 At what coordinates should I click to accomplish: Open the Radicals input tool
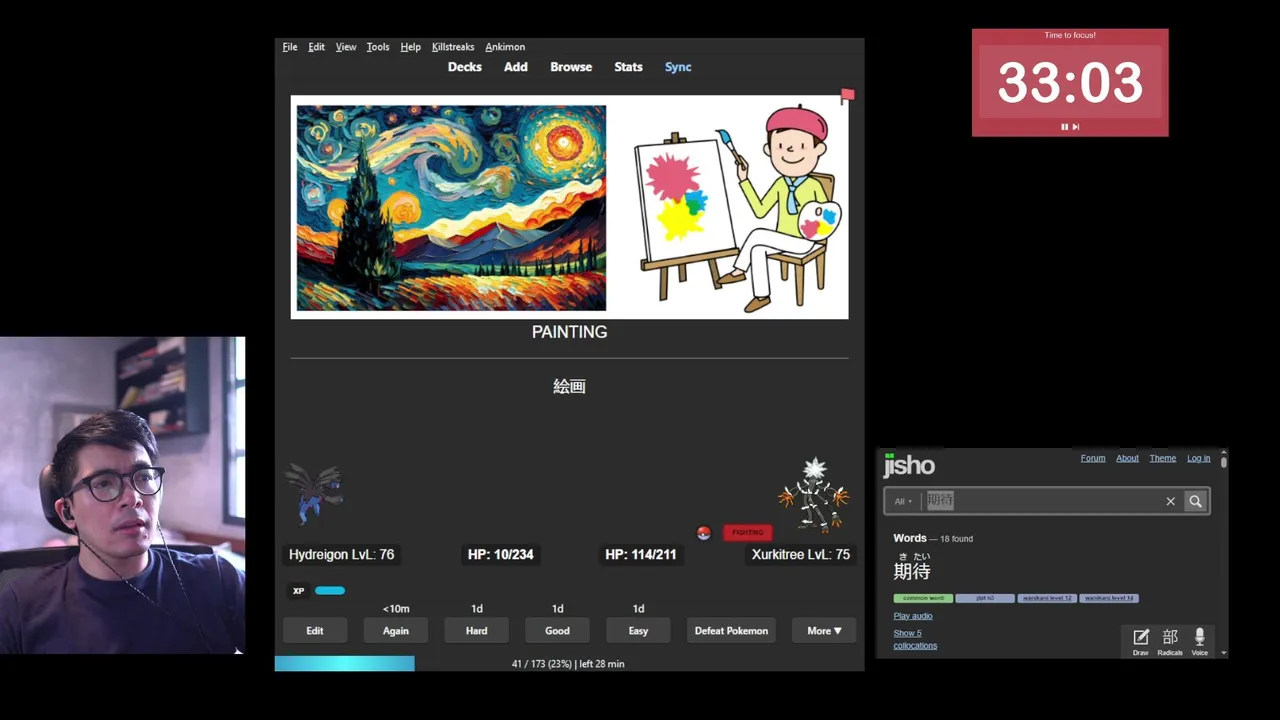click(x=1170, y=642)
